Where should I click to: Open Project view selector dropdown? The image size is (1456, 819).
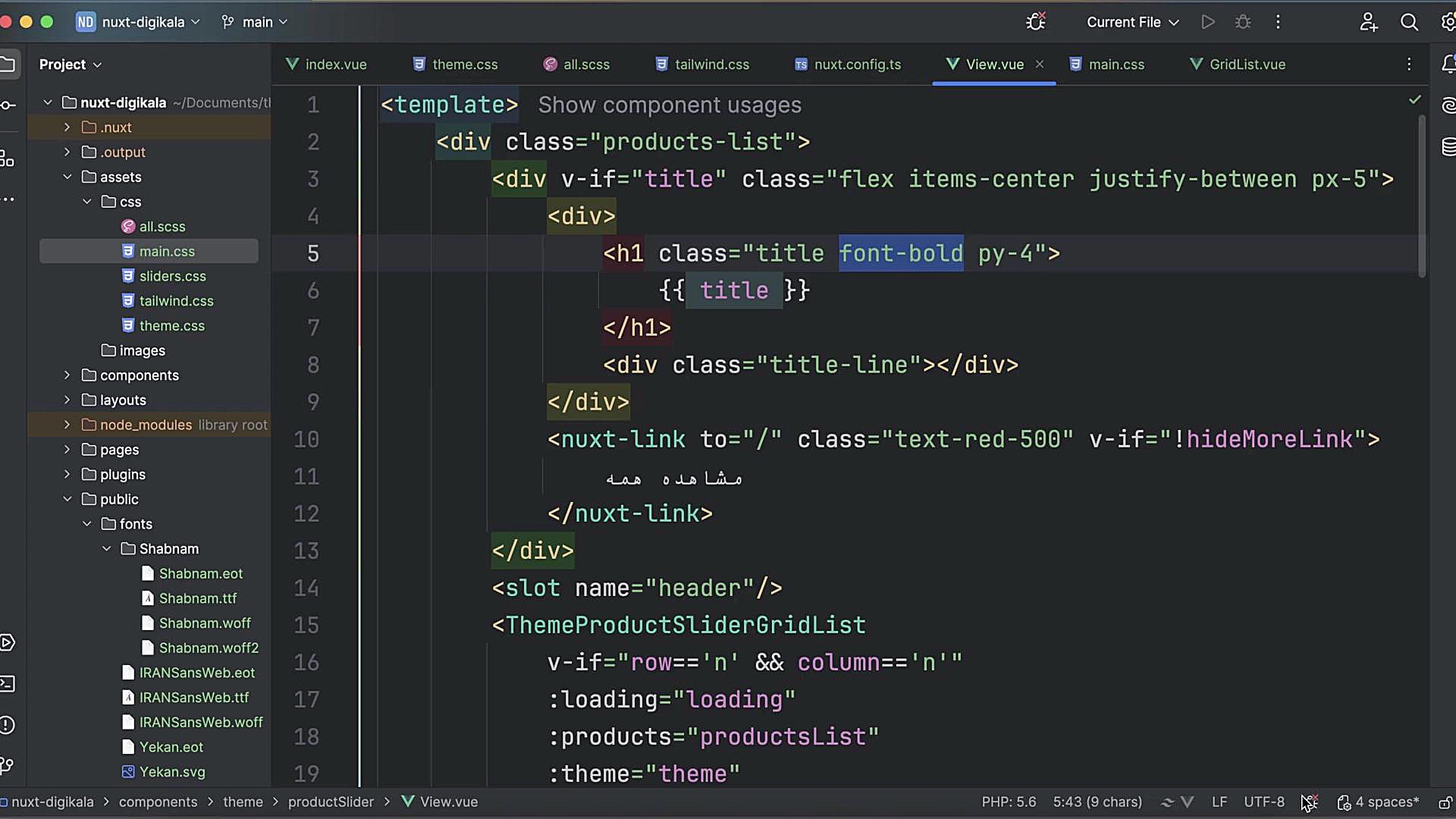pyautogui.click(x=70, y=64)
